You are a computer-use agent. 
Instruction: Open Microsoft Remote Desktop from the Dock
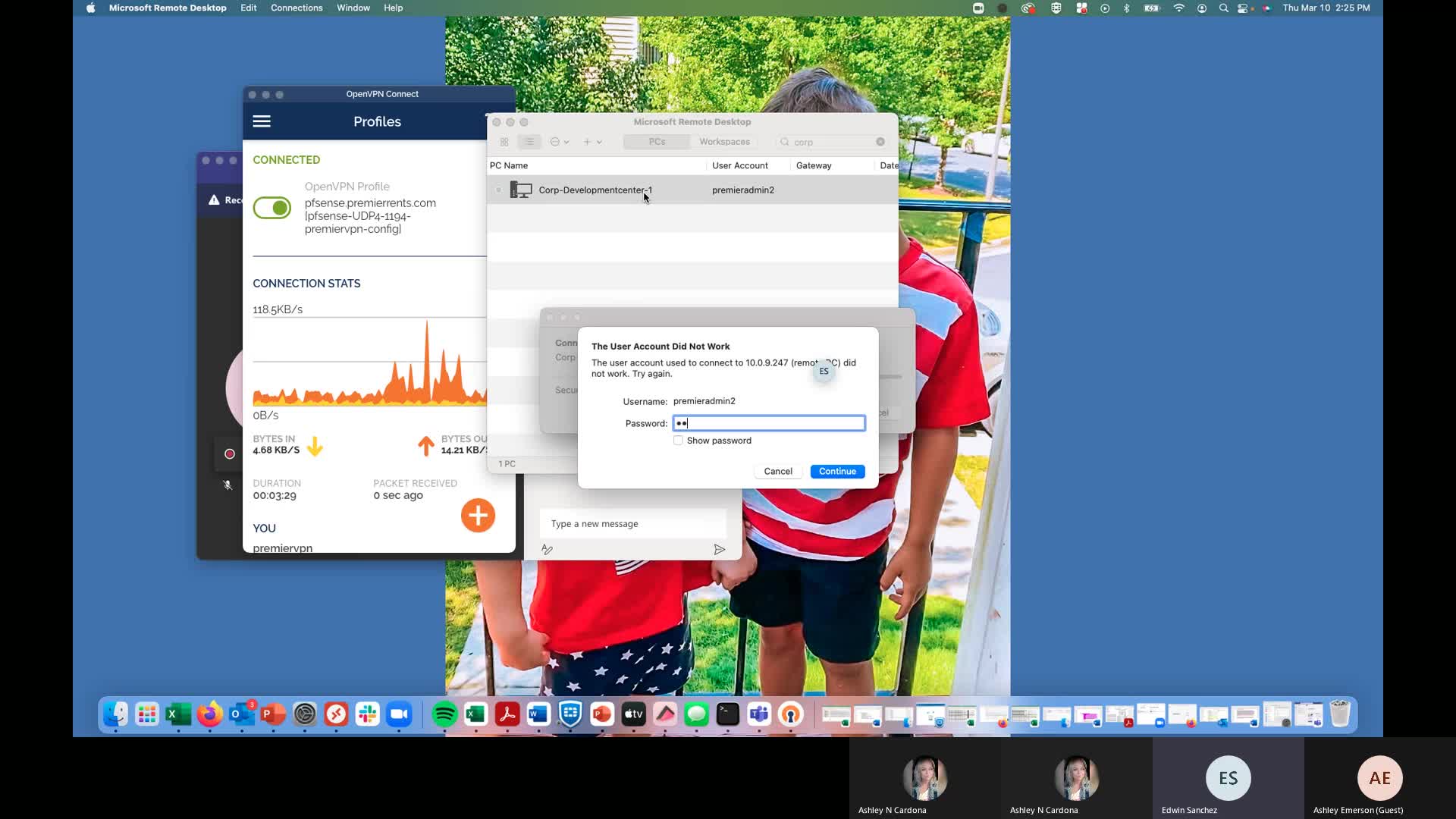336,714
